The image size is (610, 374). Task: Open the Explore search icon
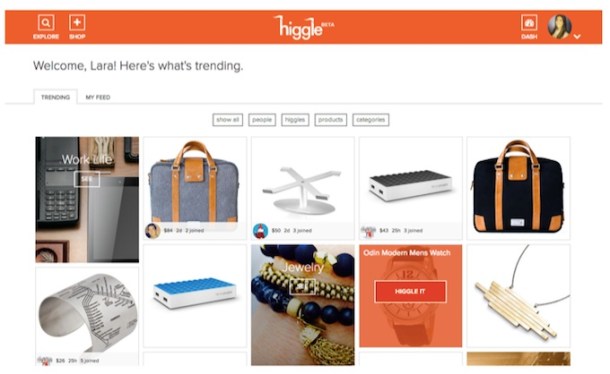(46, 23)
